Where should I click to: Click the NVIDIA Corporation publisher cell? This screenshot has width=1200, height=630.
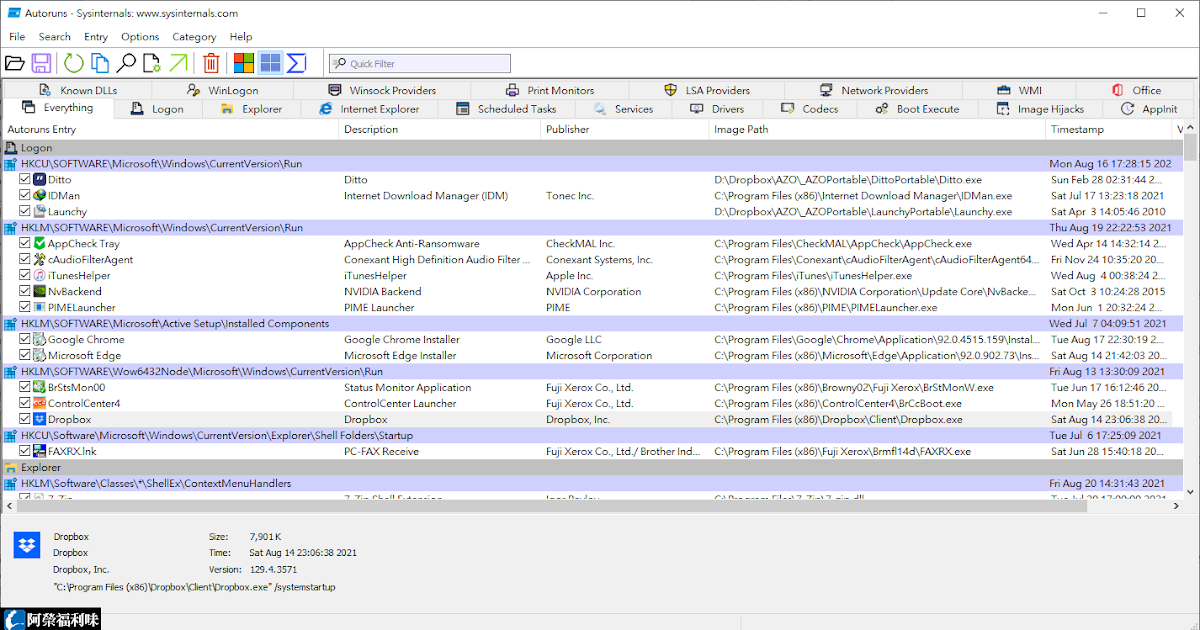593,291
